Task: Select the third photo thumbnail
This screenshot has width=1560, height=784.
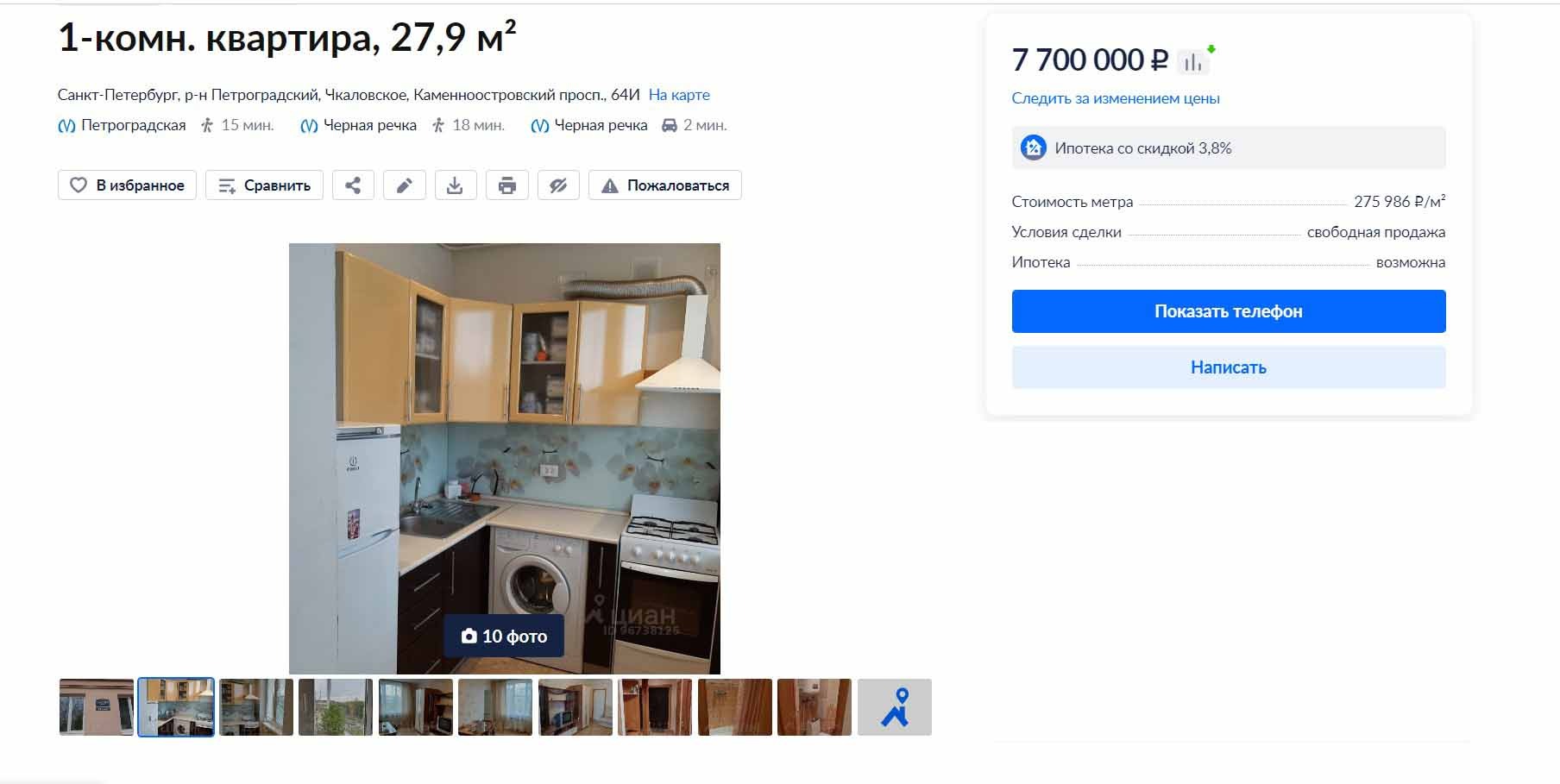Action: tap(256, 707)
